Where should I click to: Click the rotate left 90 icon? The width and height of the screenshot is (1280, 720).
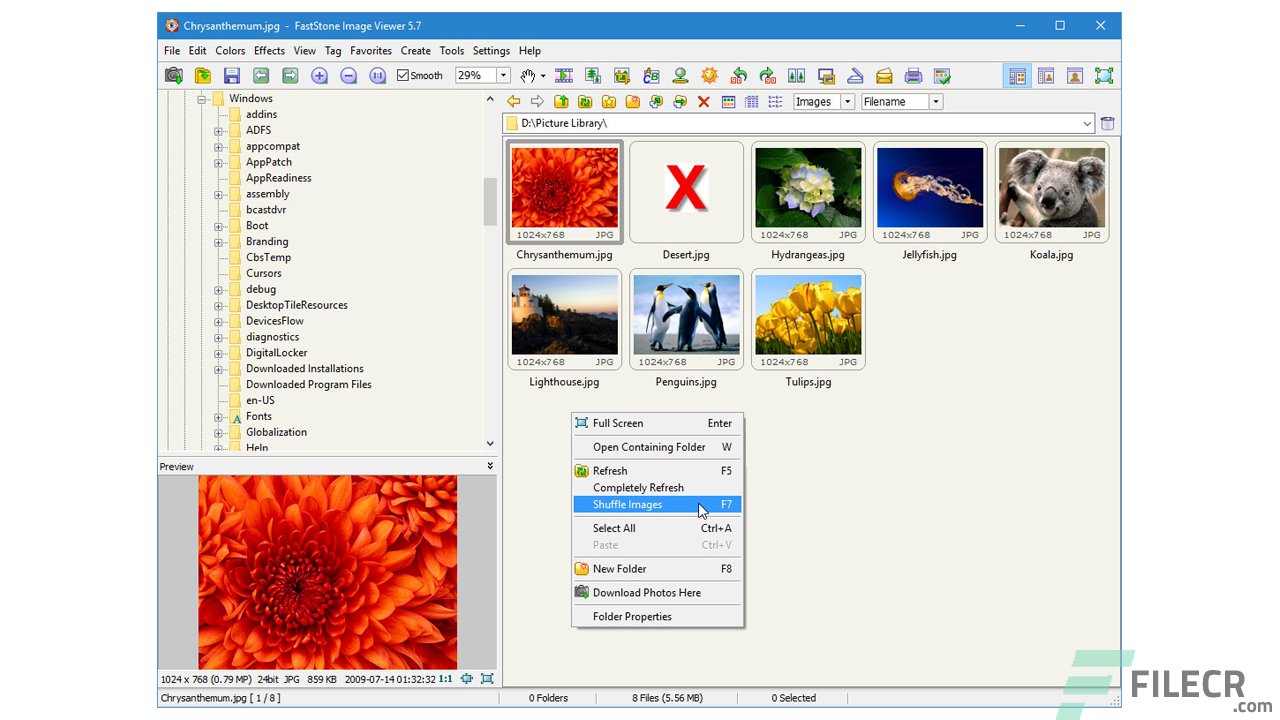click(739, 75)
